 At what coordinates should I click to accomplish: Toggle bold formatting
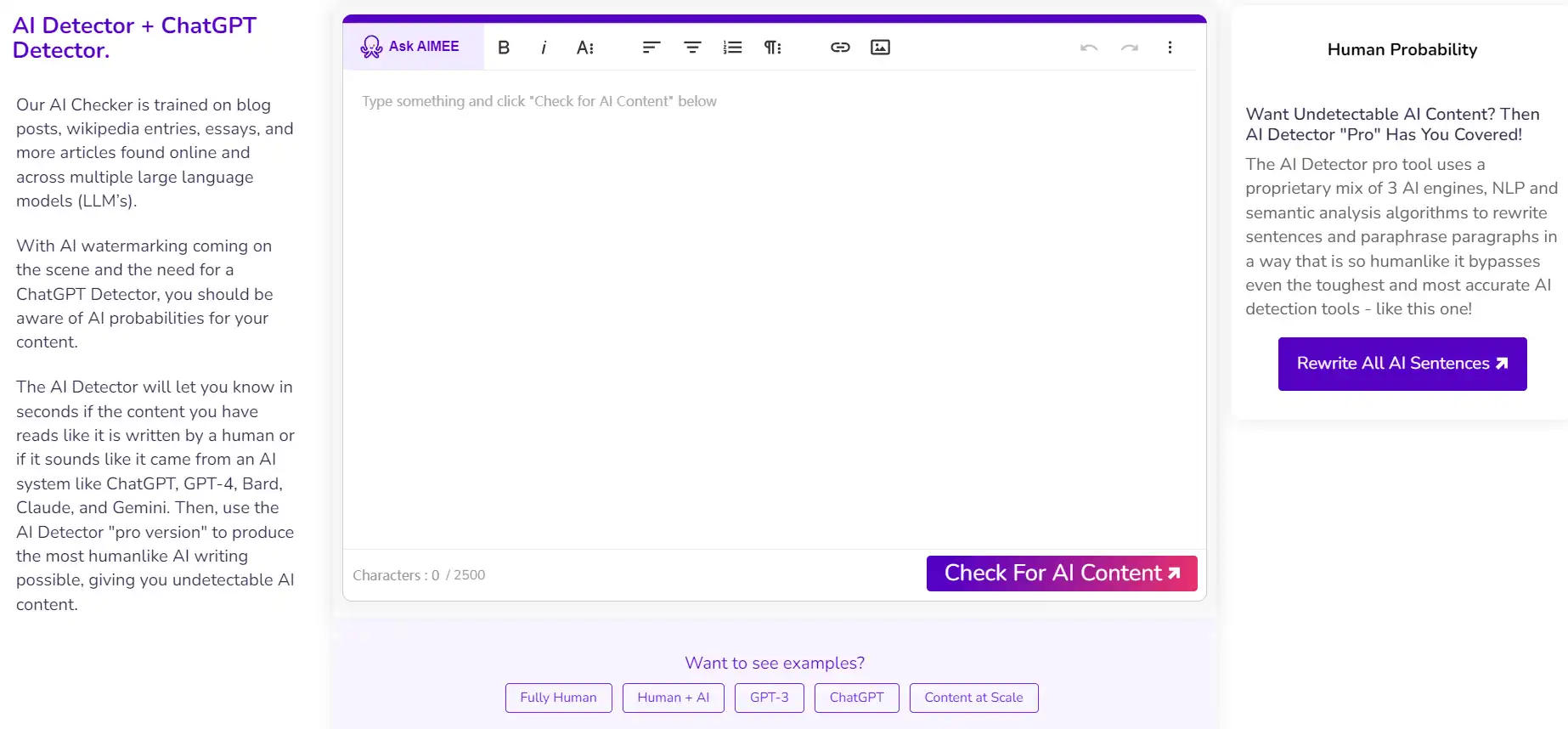coord(504,48)
